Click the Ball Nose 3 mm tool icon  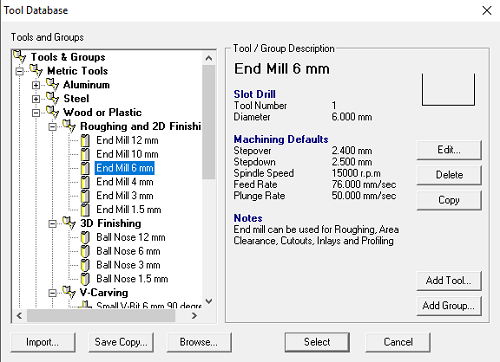coord(85,265)
